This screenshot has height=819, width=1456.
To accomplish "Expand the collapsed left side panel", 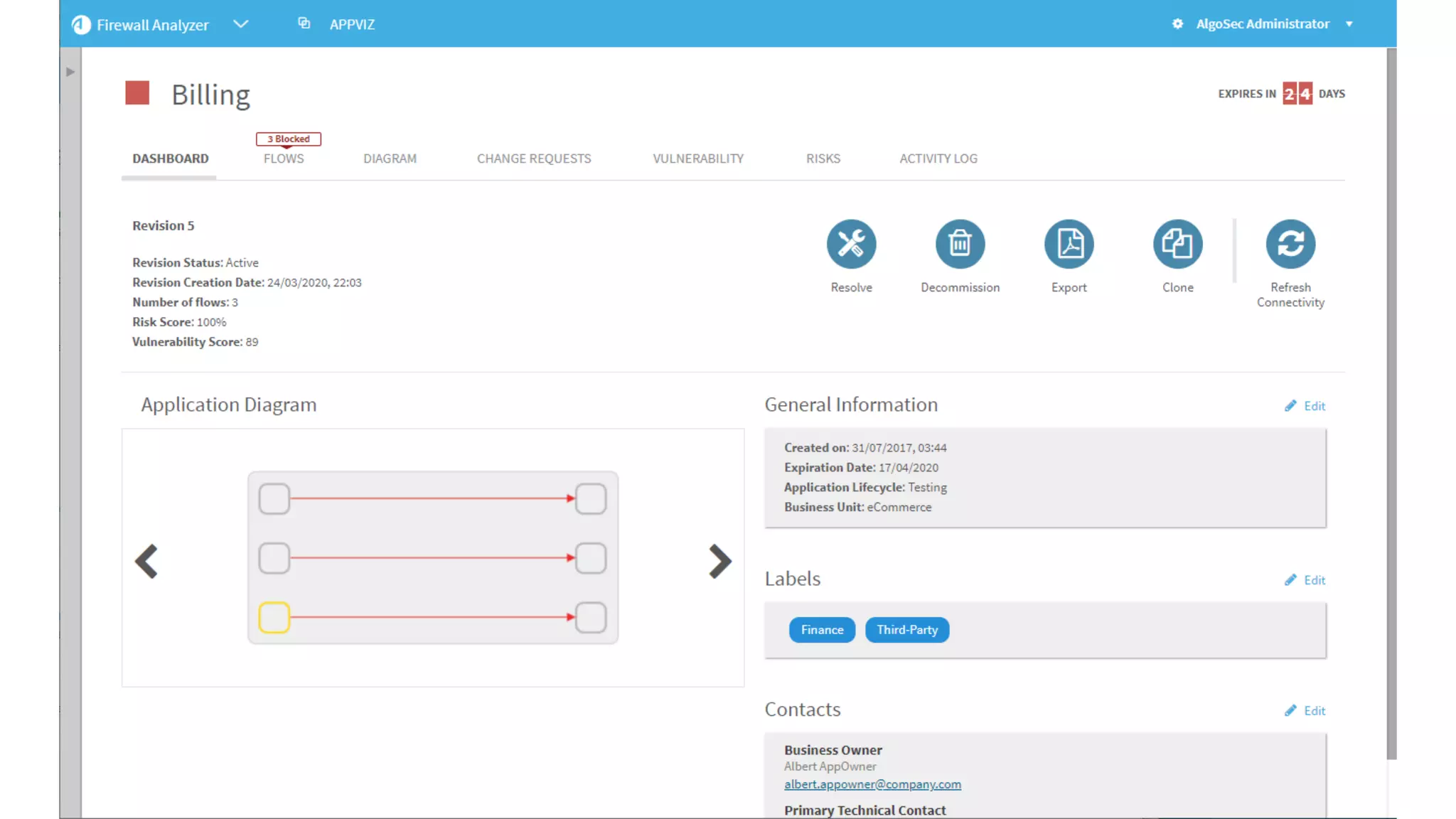I will [70, 72].
